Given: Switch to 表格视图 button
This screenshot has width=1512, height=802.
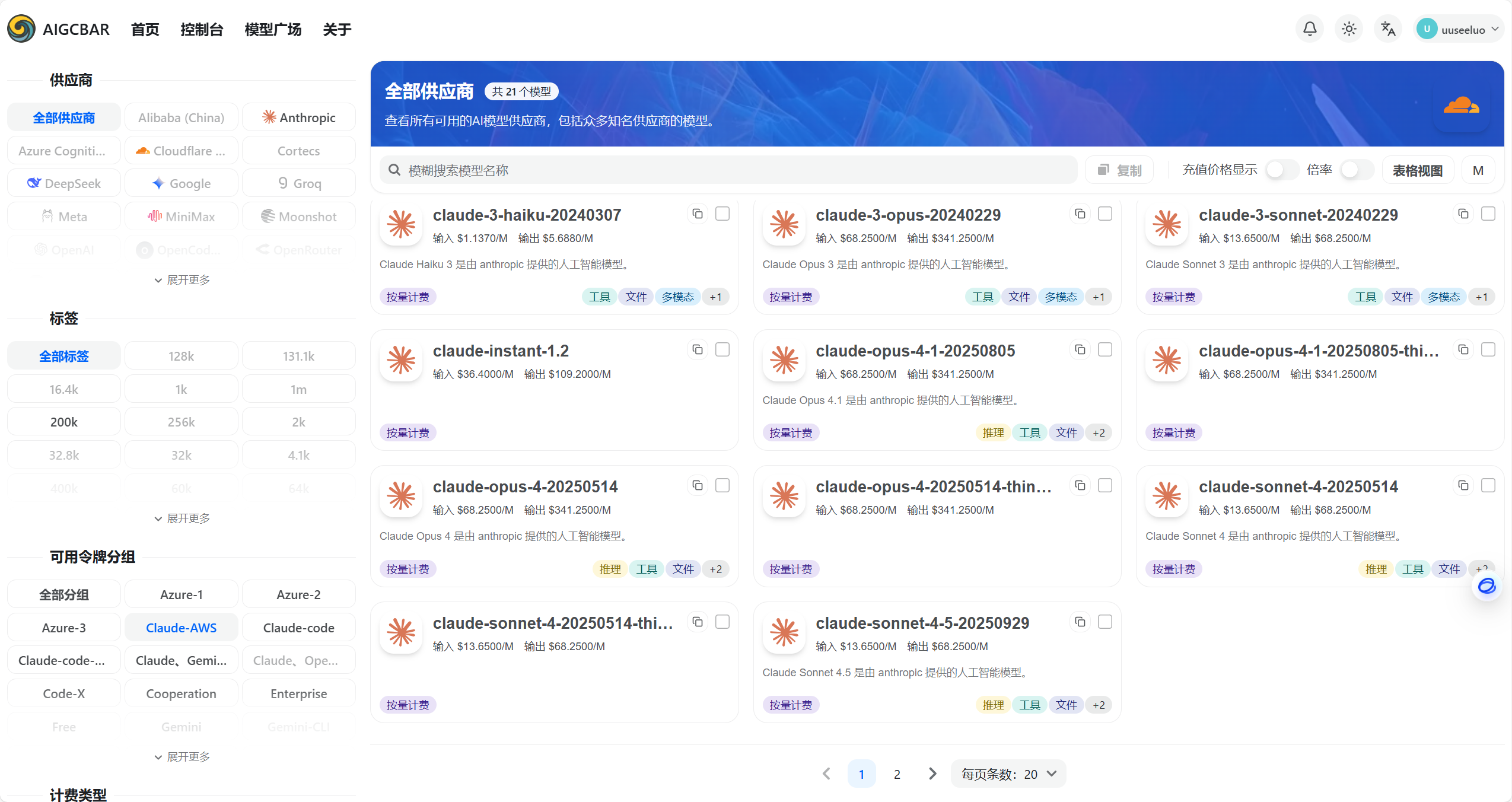Looking at the screenshot, I should [x=1417, y=170].
